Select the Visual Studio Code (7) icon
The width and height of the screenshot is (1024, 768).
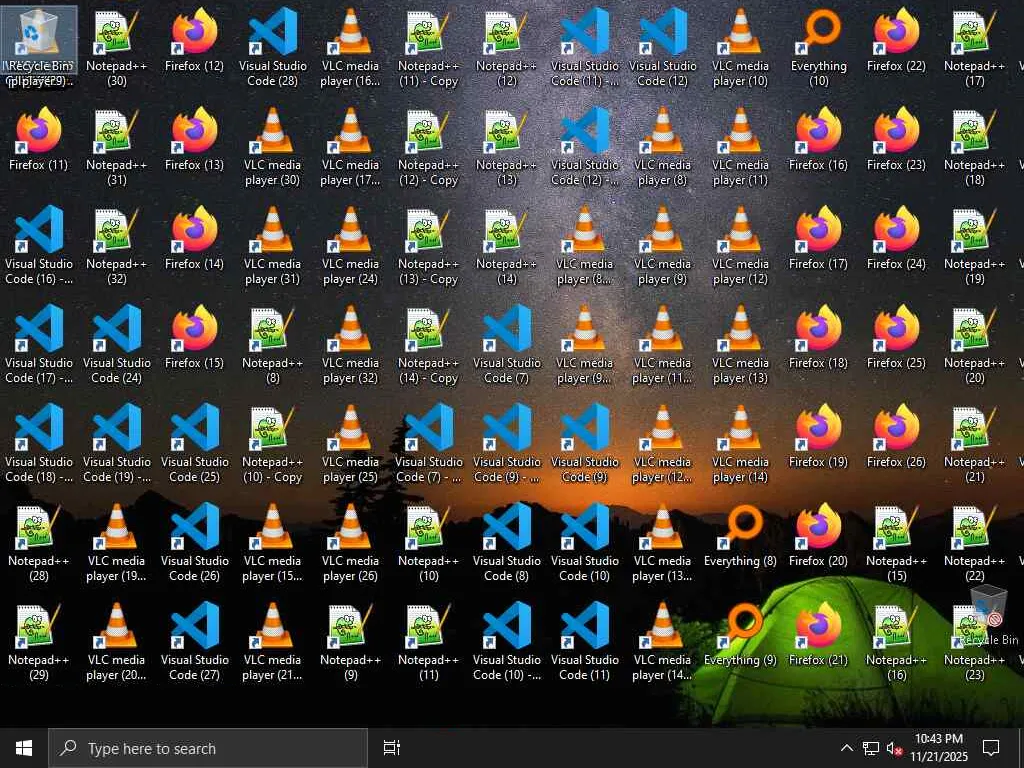coord(506,345)
